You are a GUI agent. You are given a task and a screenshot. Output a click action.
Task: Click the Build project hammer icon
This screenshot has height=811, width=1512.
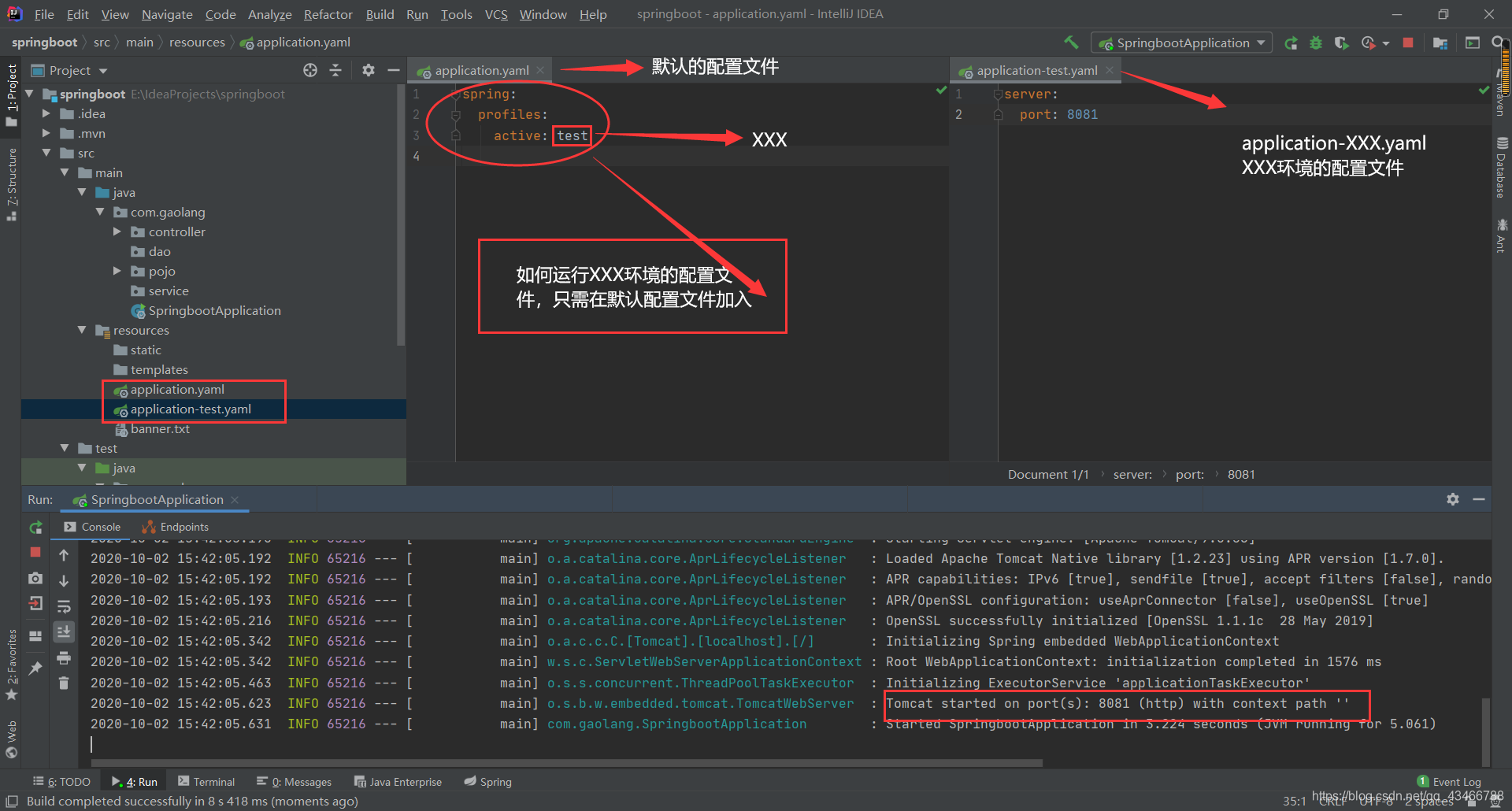tap(1071, 43)
